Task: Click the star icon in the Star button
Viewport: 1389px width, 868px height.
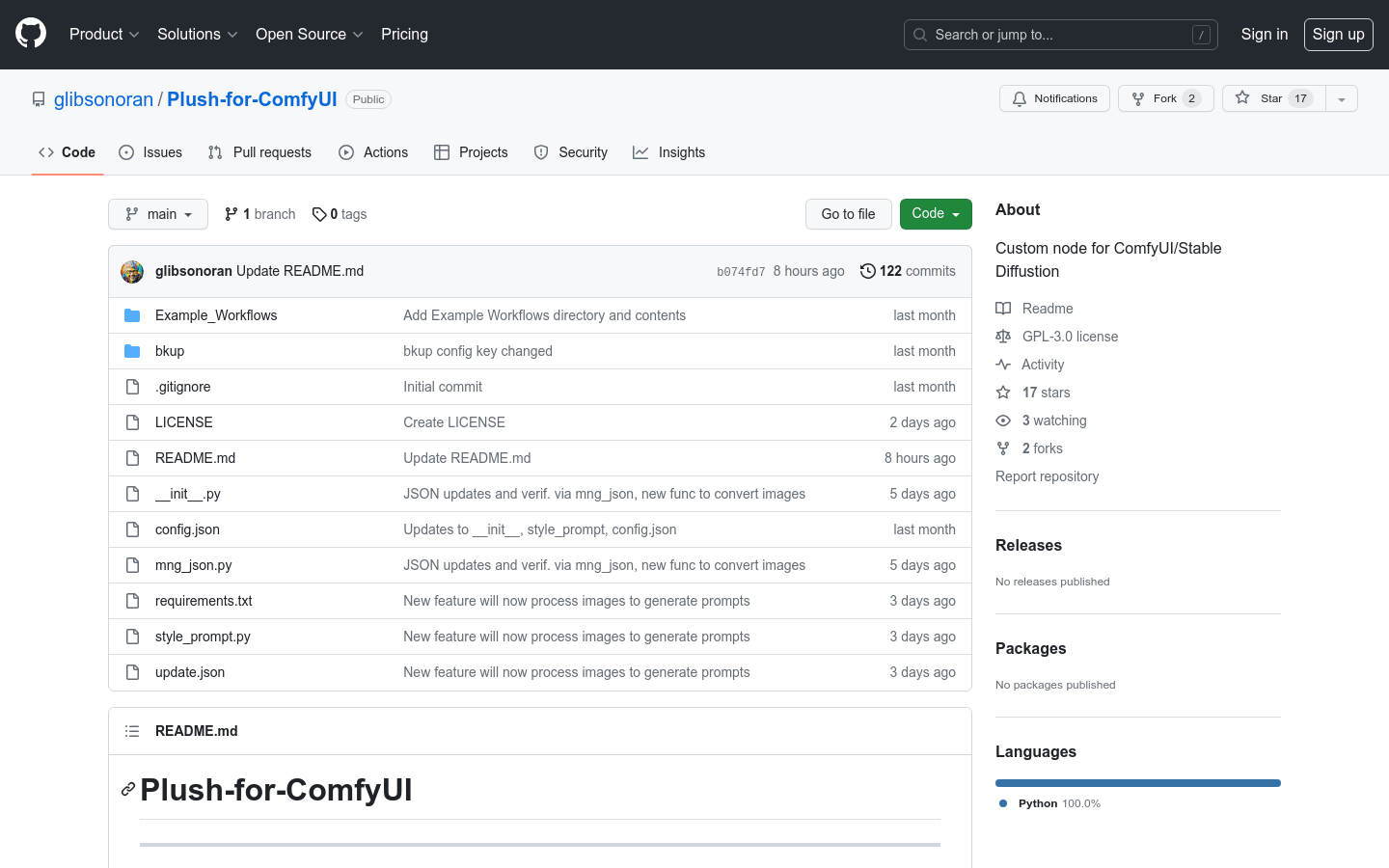Action: (x=1242, y=97)
